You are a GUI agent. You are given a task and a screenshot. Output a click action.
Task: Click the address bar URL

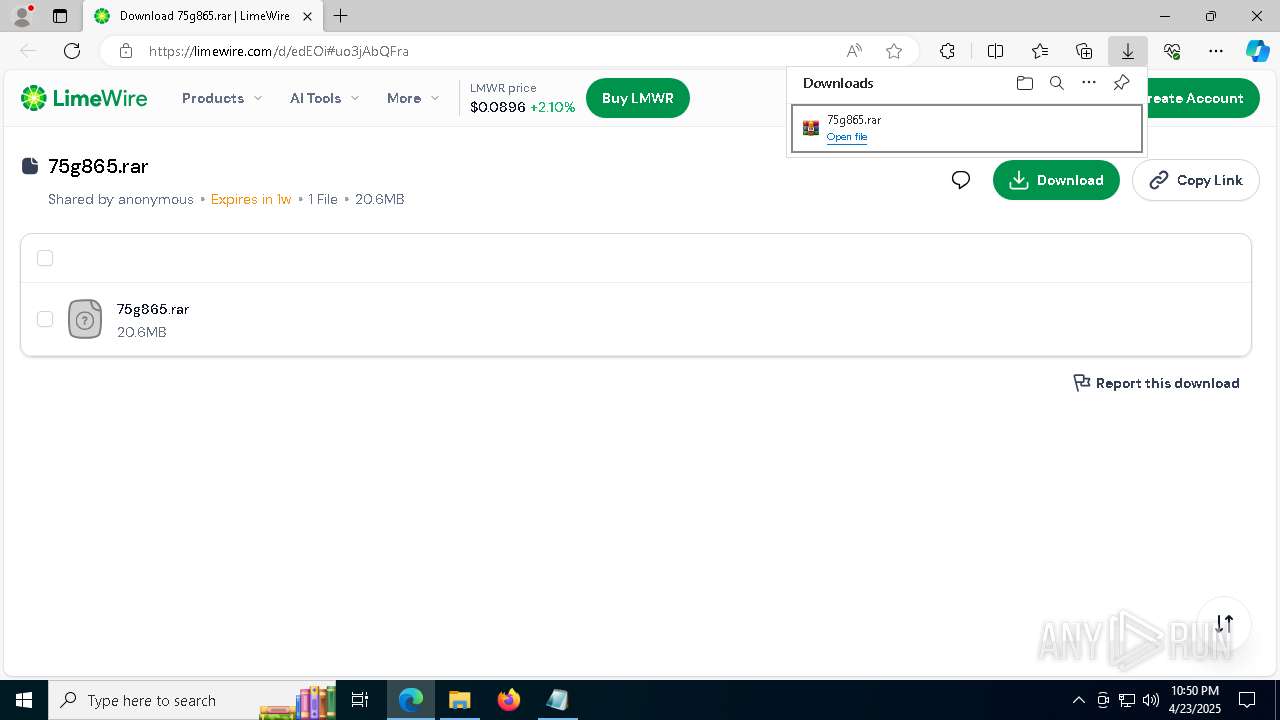pyautogui.click(x=279, y=51)
